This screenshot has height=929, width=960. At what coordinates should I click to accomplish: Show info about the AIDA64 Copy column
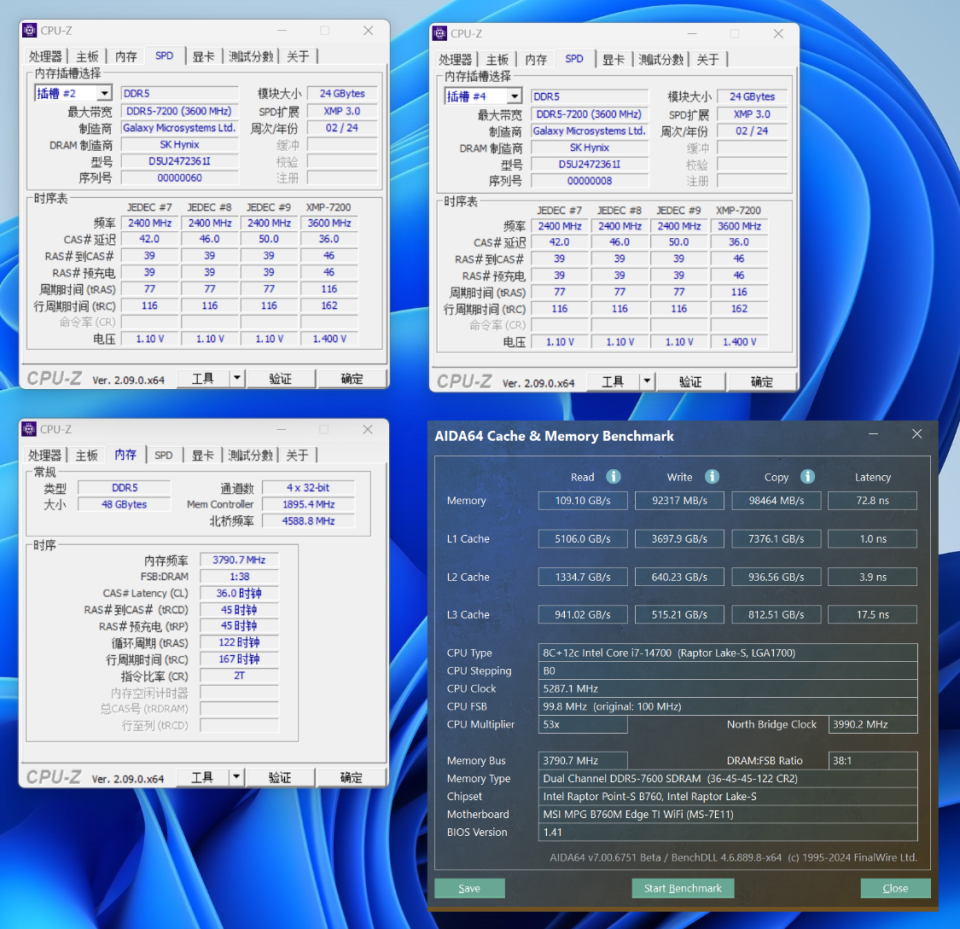808,476
